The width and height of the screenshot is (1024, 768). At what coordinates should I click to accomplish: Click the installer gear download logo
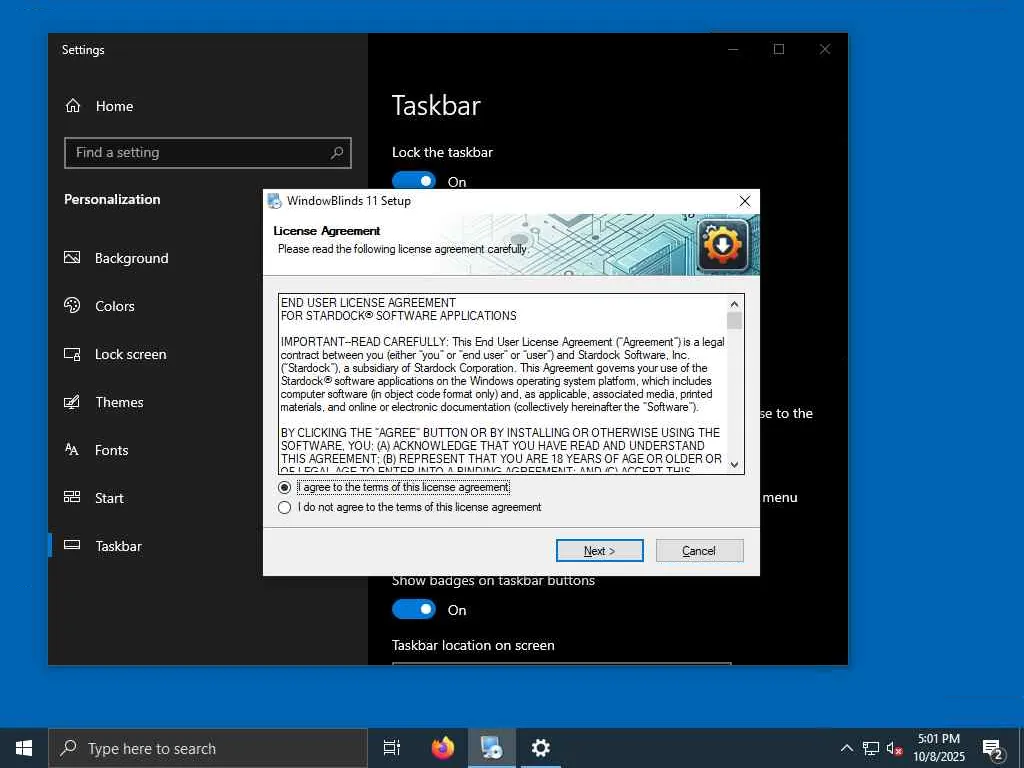tap(722, 246)
